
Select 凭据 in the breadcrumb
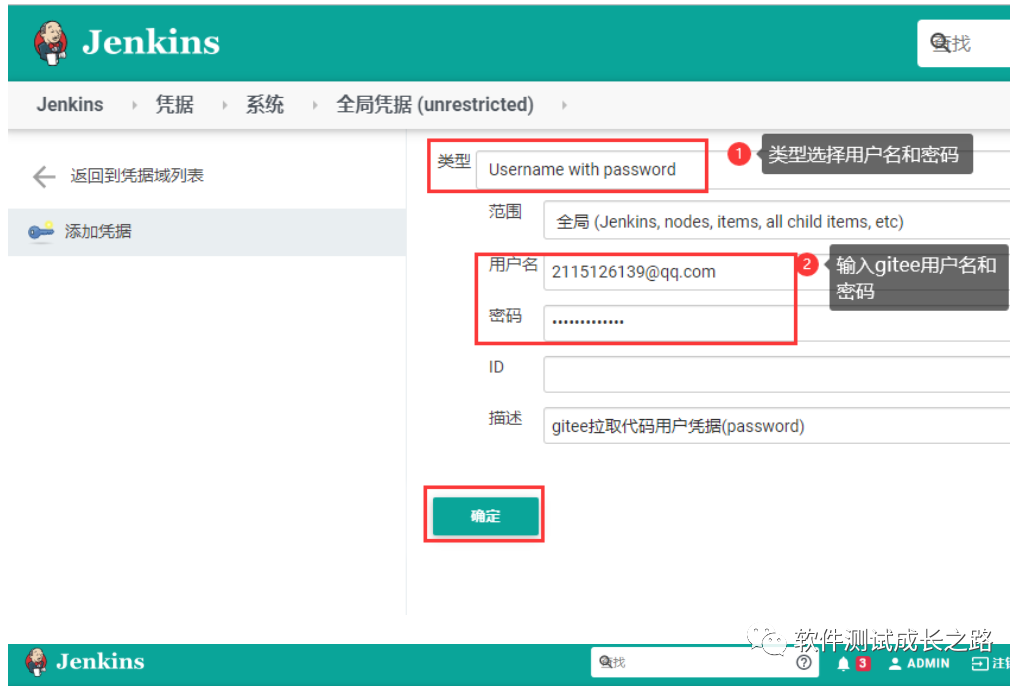[174, 104]
